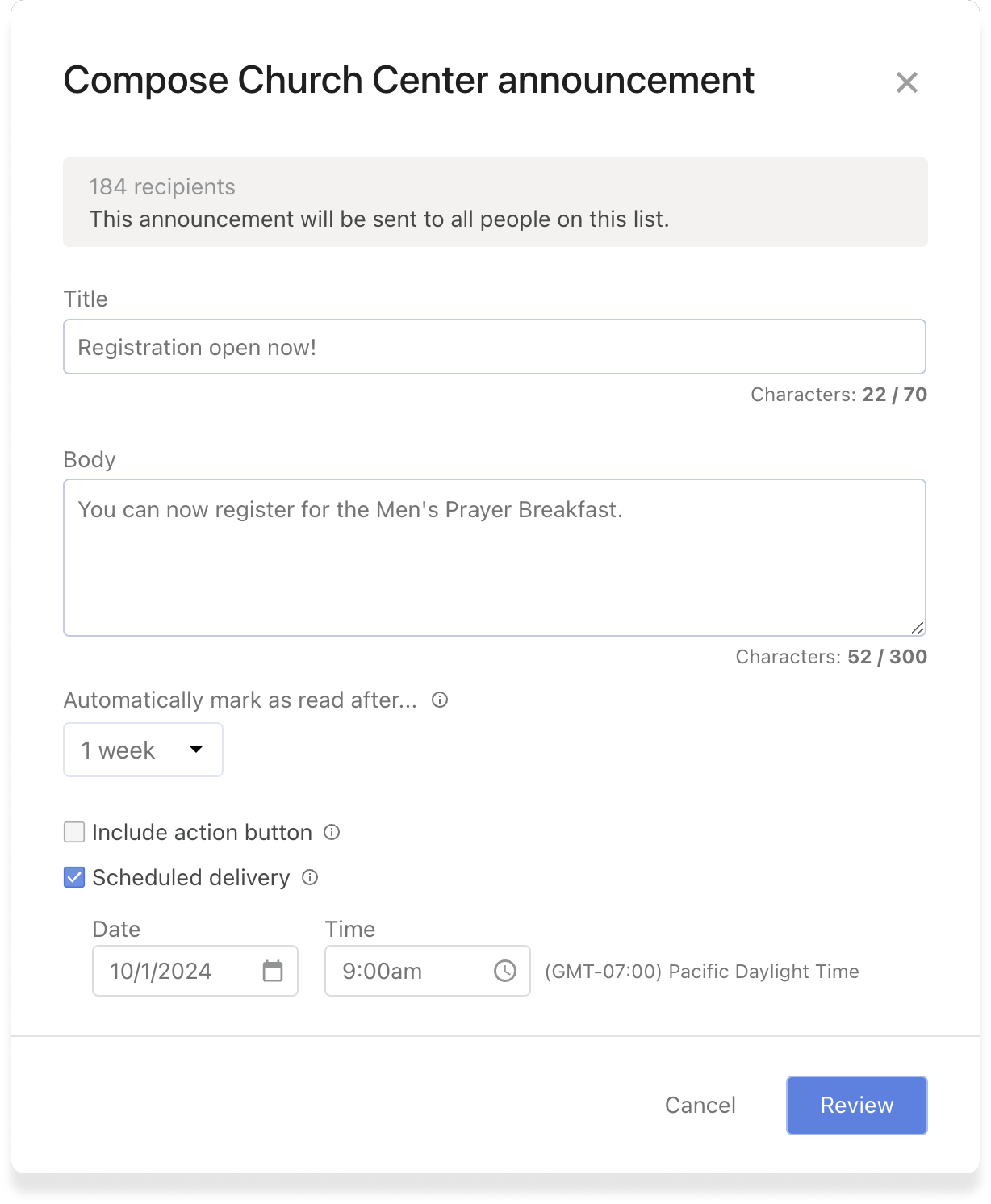Click the Include action button label text
This screenshot has width=991, height=1204.
202,832
